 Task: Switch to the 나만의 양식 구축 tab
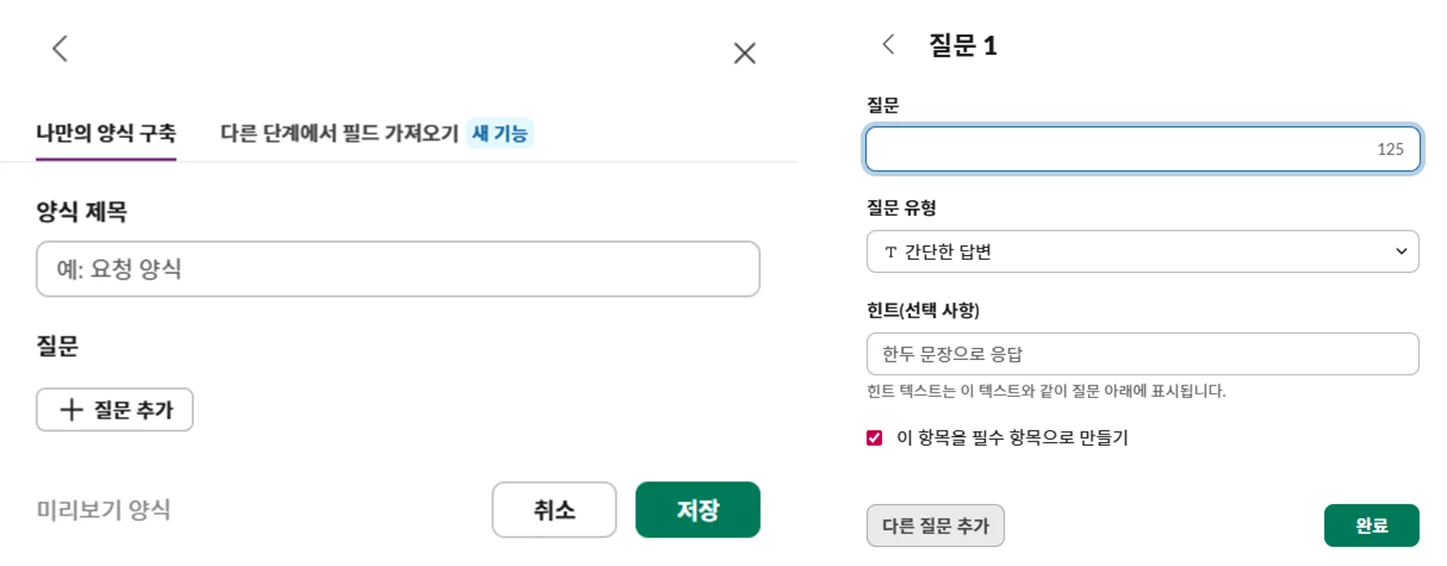[106, 133]
